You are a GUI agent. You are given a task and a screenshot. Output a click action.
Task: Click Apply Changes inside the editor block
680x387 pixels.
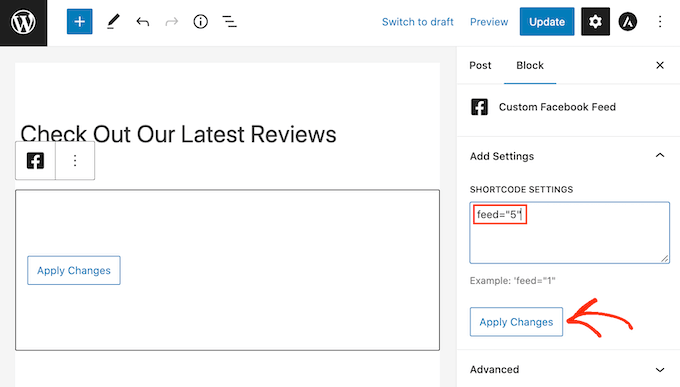(x=74, y=270)
